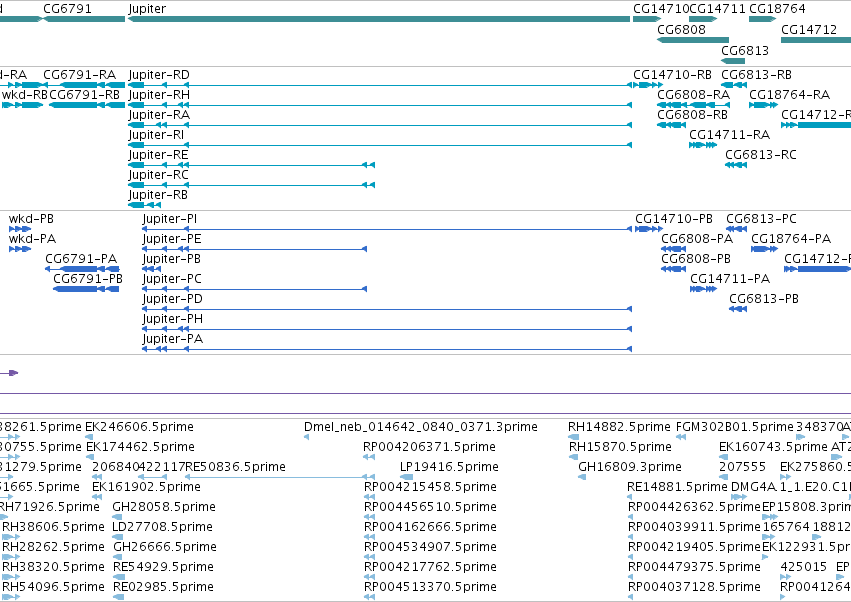Screen dimensions: 851x602
Task: Select protein label CG14710-PB
Action: [674, 219]
